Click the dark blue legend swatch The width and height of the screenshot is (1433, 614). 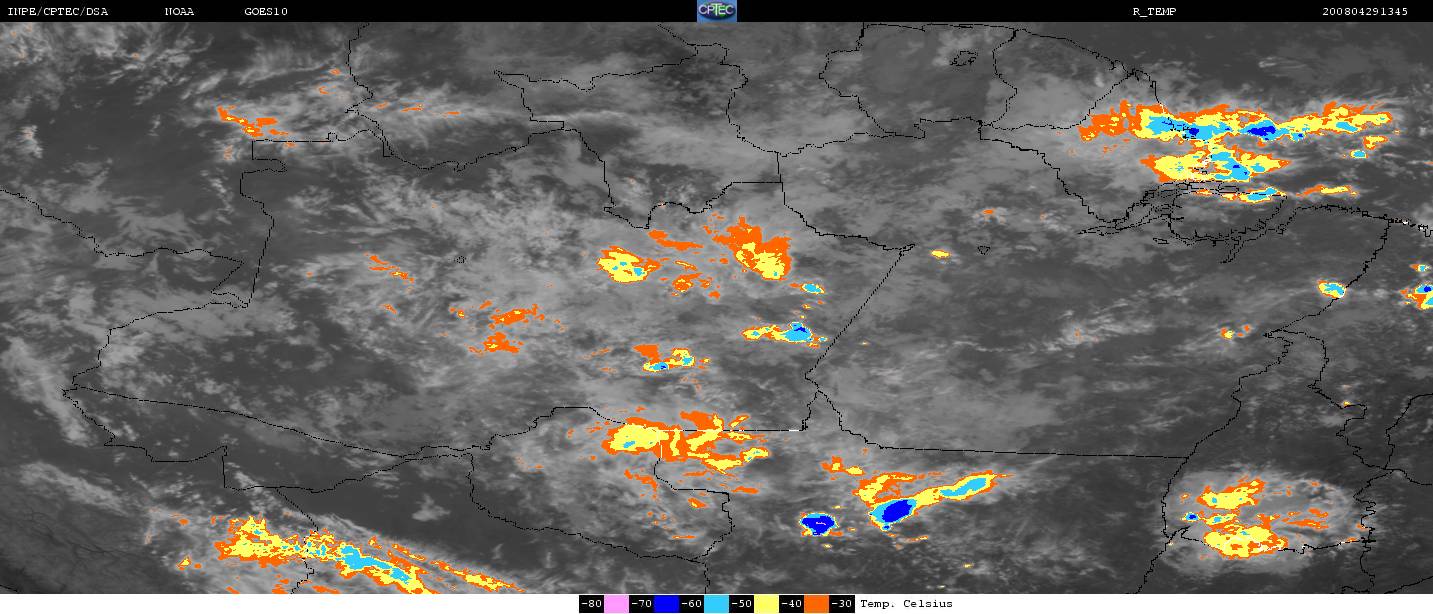click(666, 604)
